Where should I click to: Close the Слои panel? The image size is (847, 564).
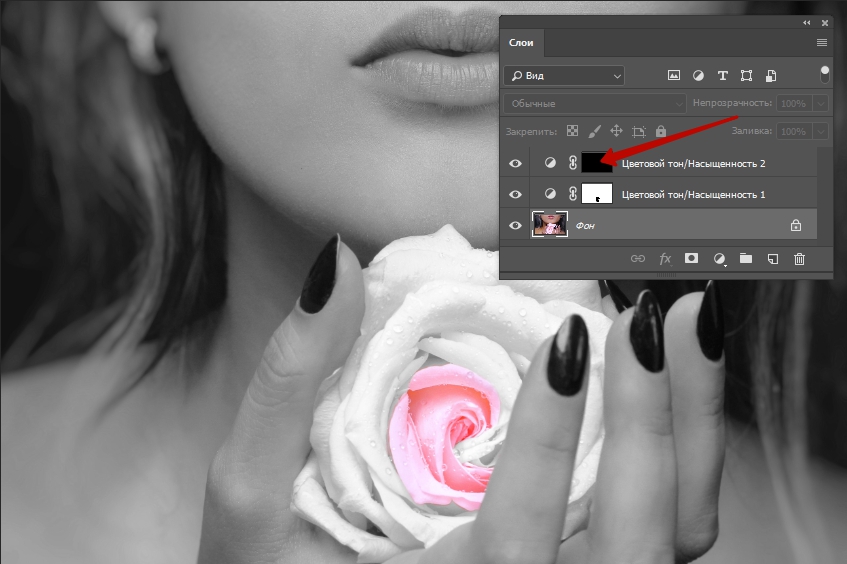(x=825, y=23)
